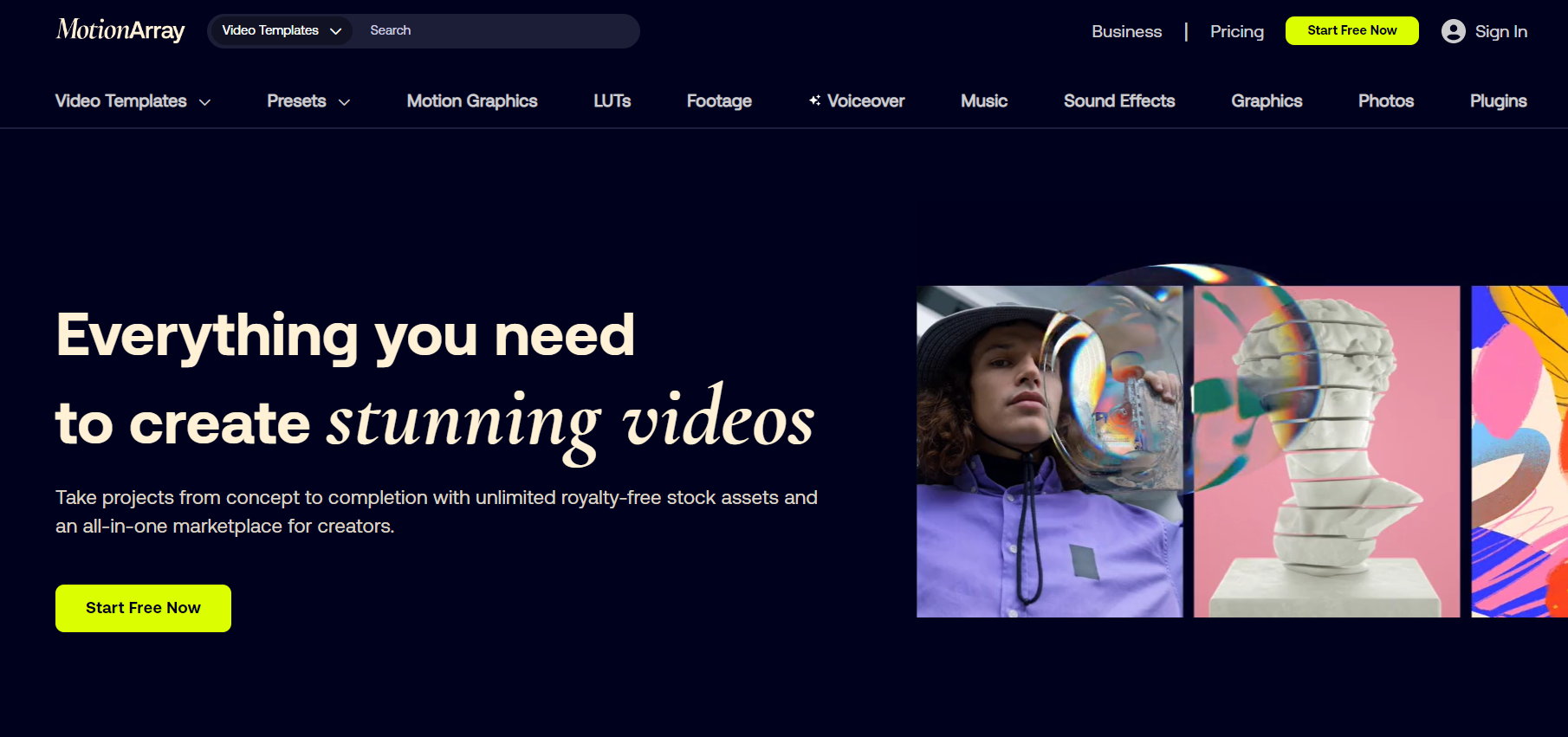
Task: Focus the Search input field
Action: pos(498,31)
